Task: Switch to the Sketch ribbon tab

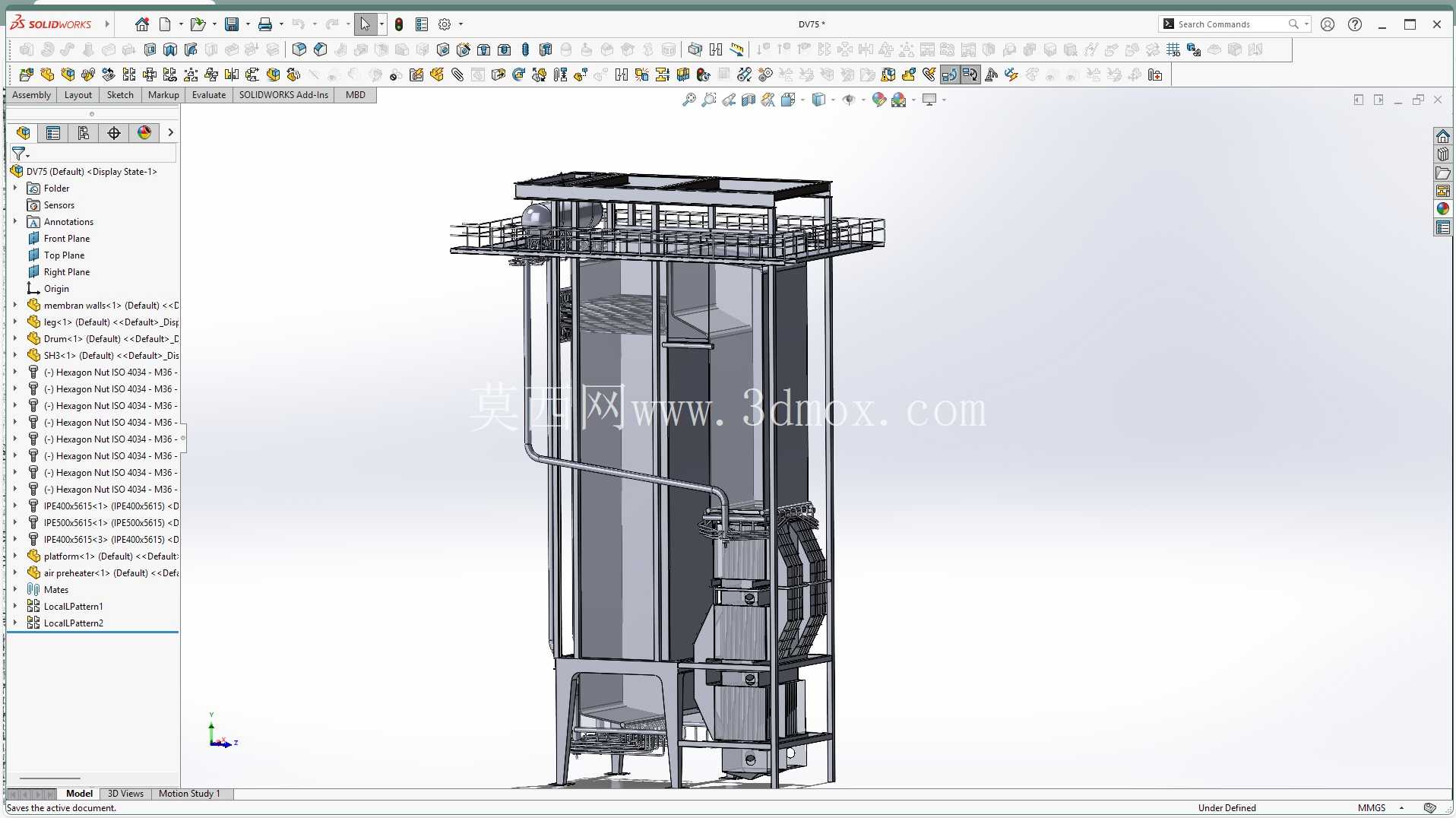Action: 120,95
